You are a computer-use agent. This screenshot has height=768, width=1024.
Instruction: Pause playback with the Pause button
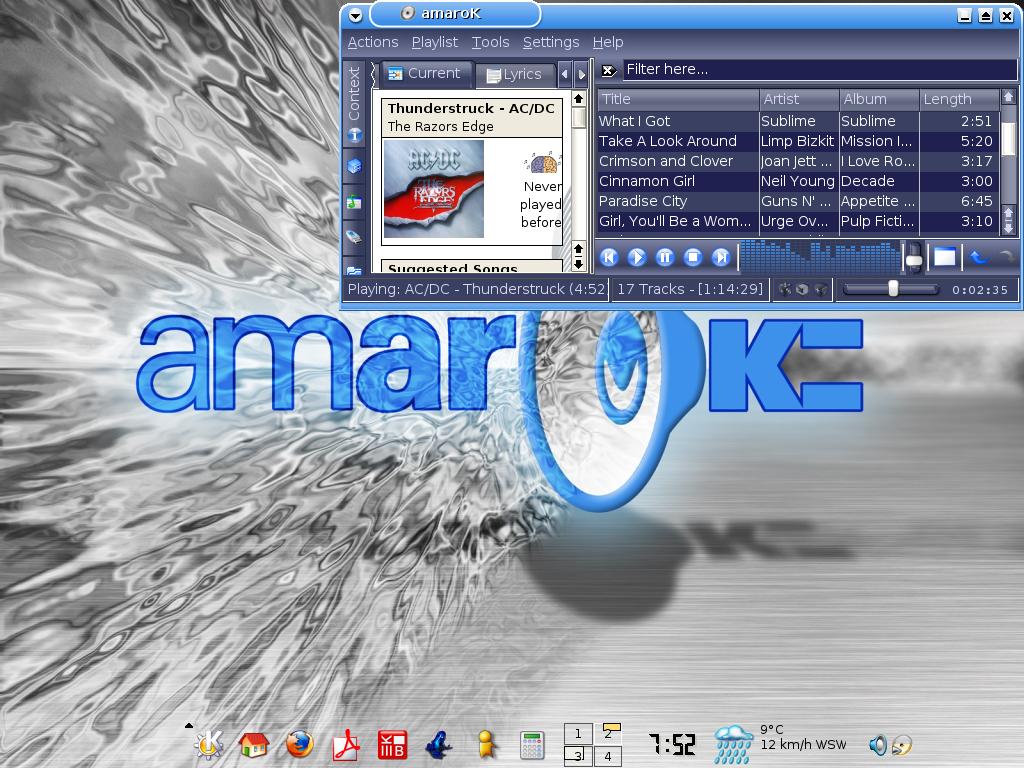[x=664, y=258]
